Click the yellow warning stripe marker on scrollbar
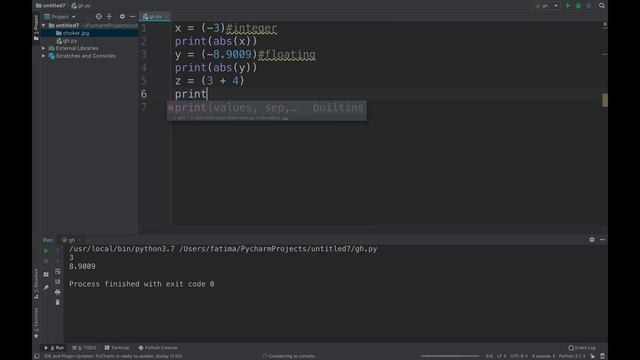This screenshot has height=360, width=640. [605, 100]
